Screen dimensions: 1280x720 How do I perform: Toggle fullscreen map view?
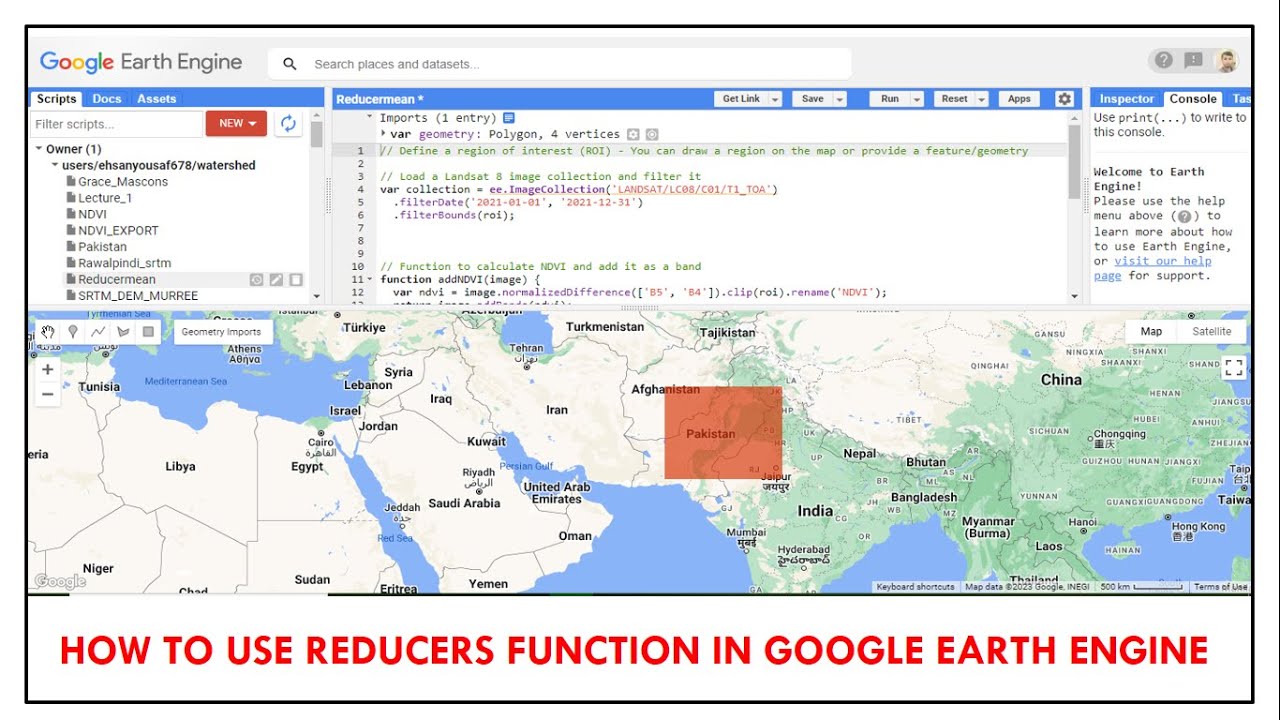point(1233,368)
